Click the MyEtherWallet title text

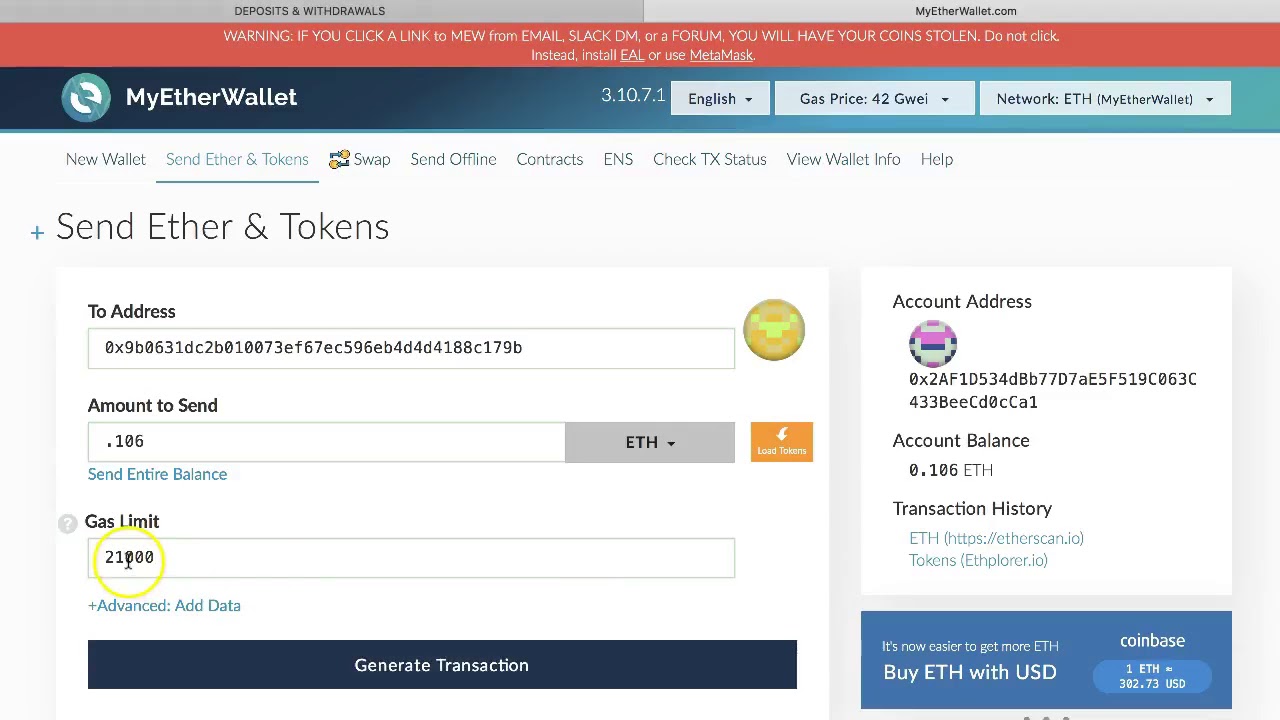click(x=211, y=97)
